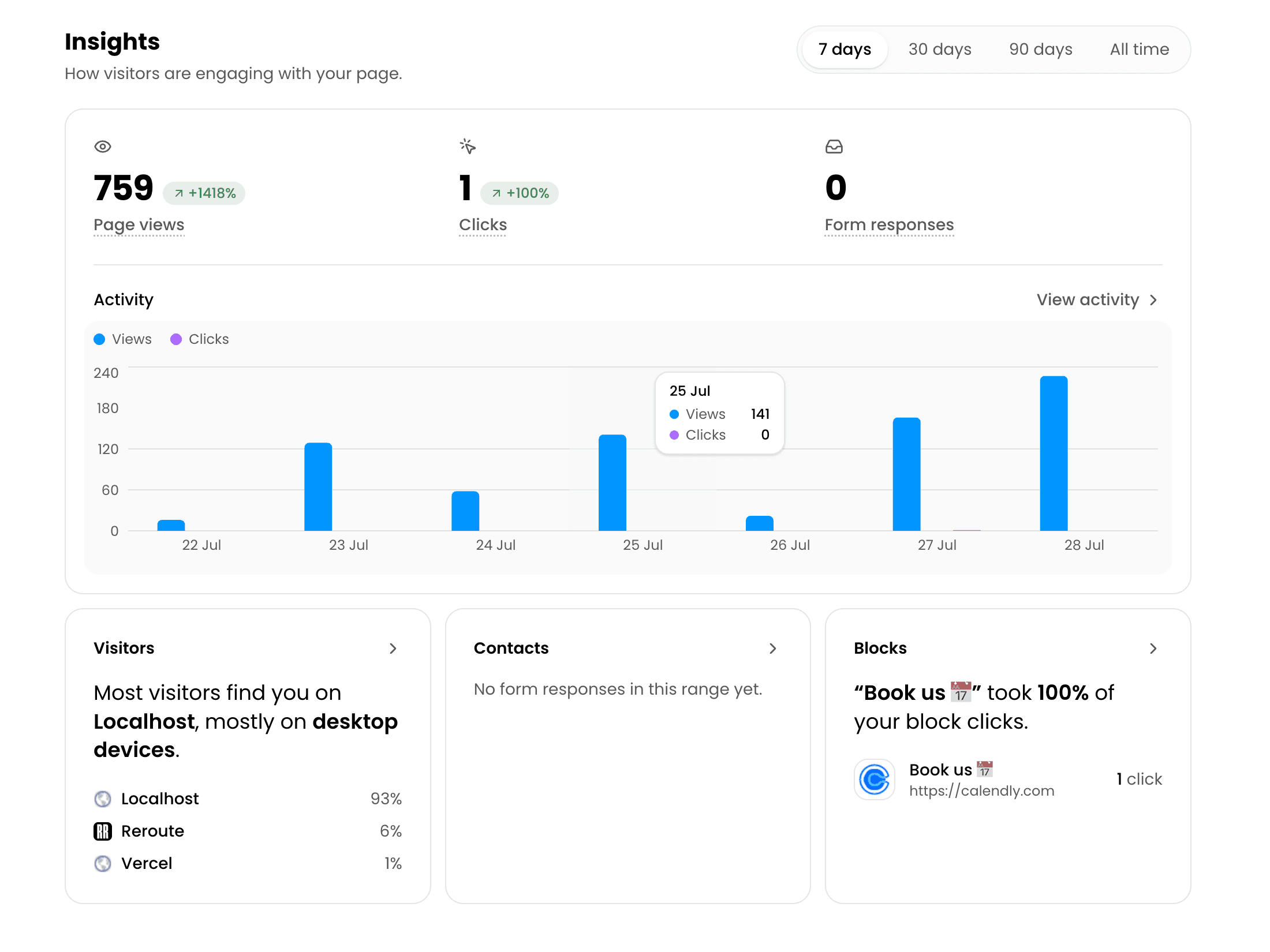Image resolution: width=1270 pixels, height=952 pixels.
Task: Click the https://calendly.com URL
Action: (982, 791)
